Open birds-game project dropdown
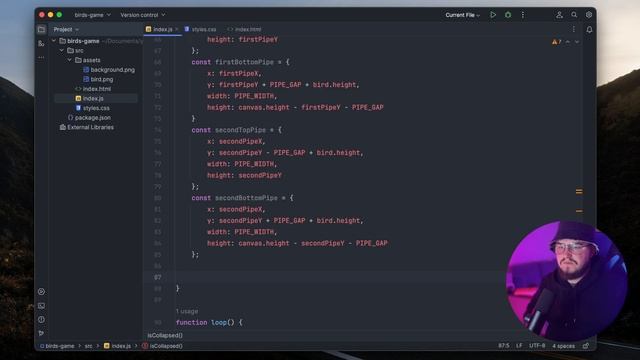 (92, 15)
